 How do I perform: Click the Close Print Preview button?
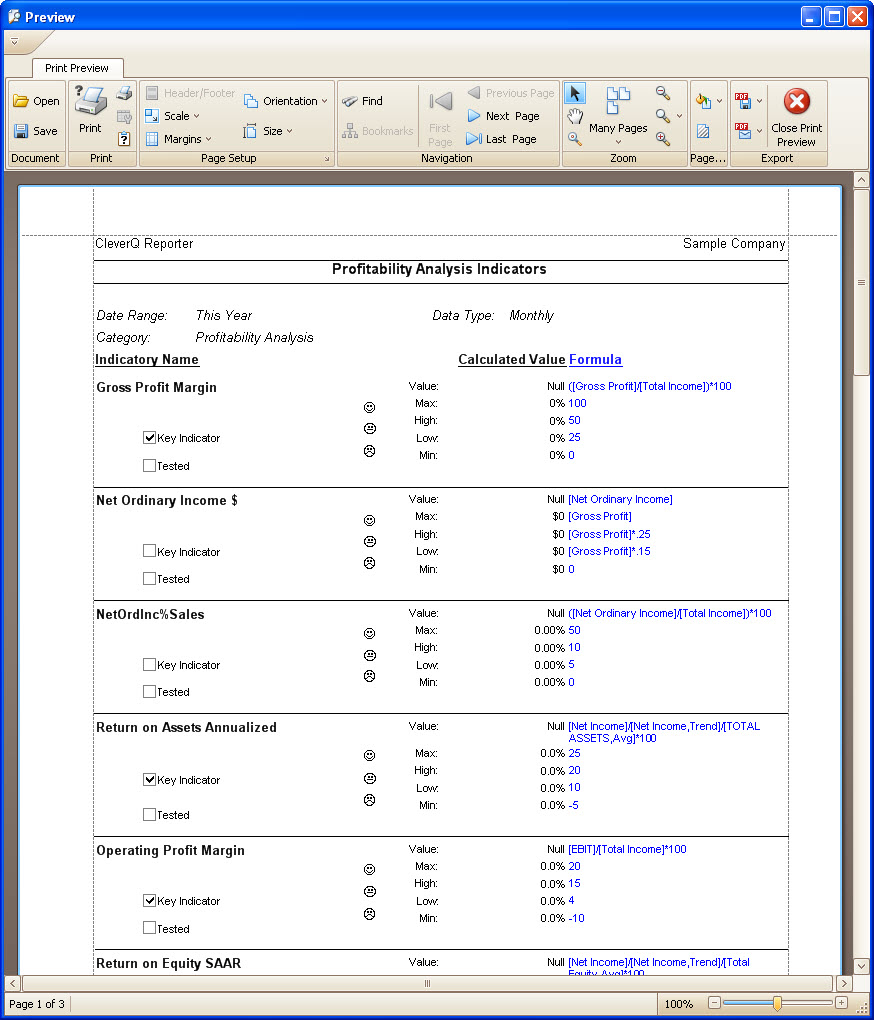click(x=796, y=117)
